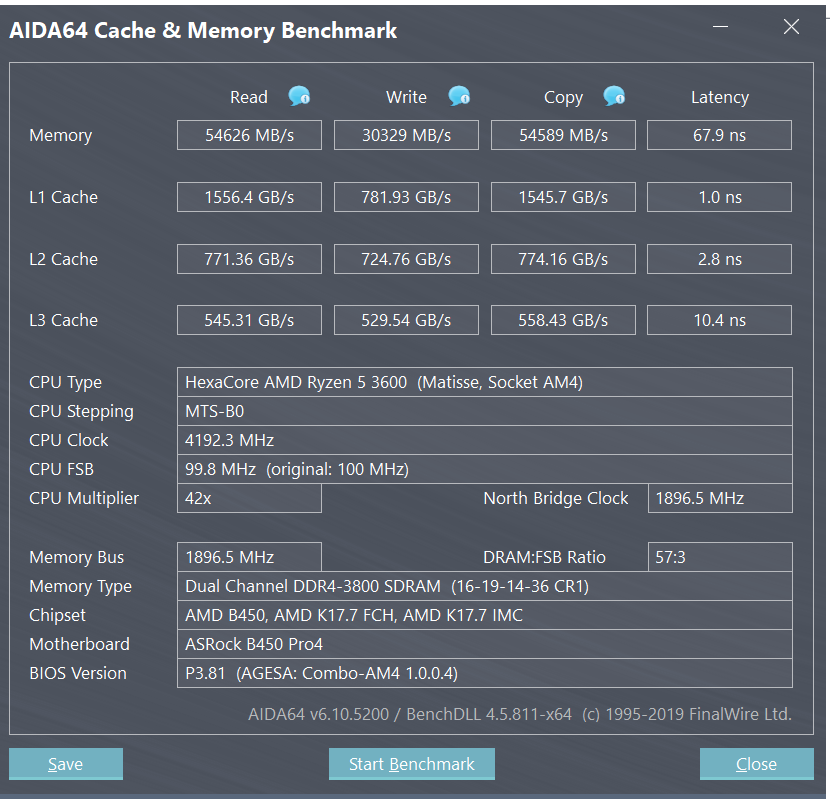Click the CPU Clock value 4192.3 MHz
Viewport: 830px width, 799px height.
click(x=485, y=440)
